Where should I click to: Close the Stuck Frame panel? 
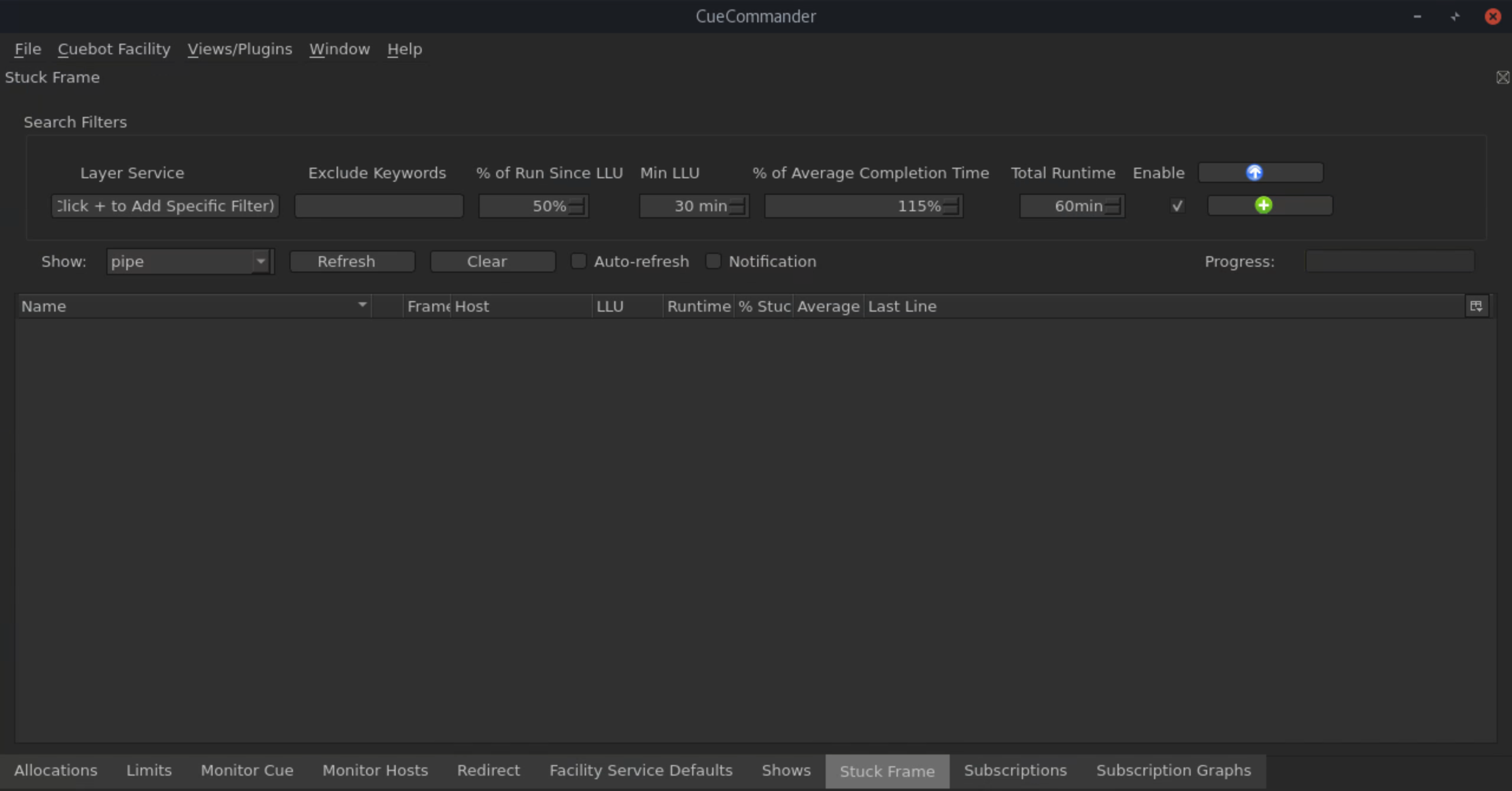tap(1503, 77)
